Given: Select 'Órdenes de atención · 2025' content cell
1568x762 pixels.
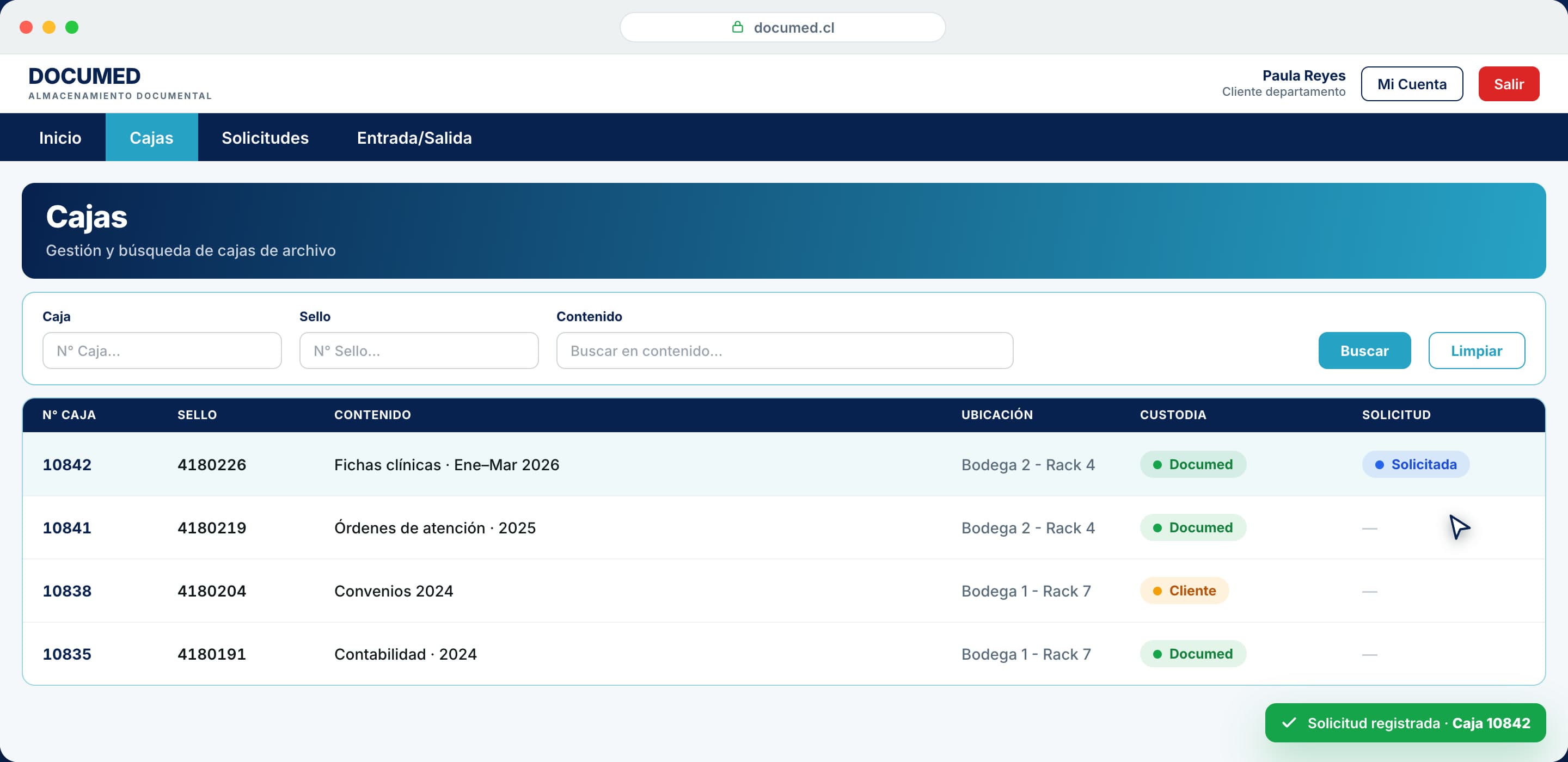Looking at the screenshot, I should coord(435,527).
